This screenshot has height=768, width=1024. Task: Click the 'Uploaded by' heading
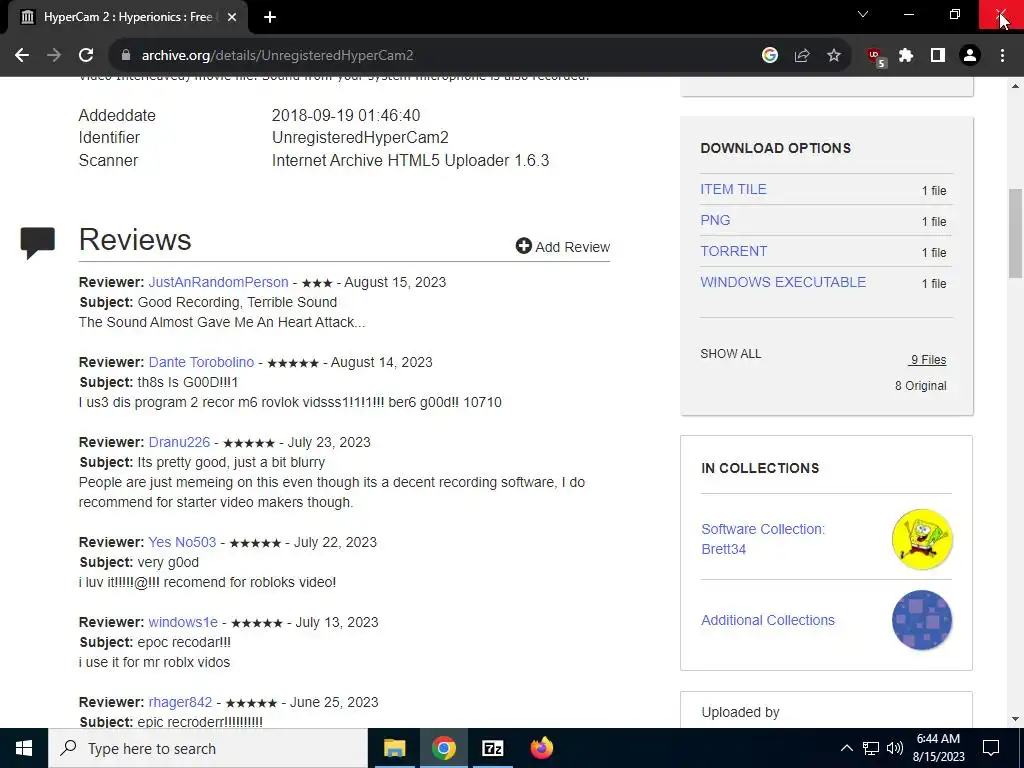click(740, 712)
